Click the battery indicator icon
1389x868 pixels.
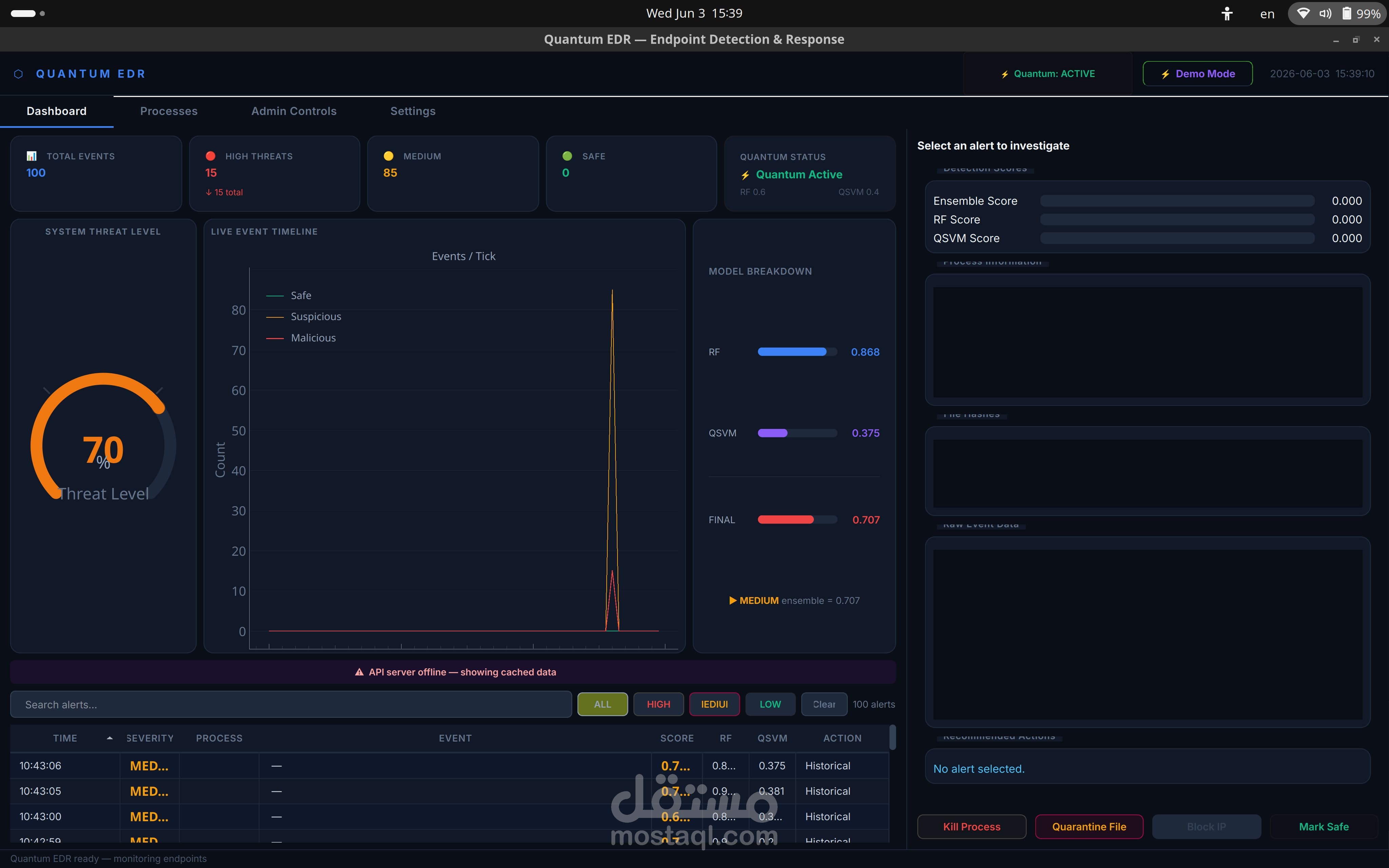[x=1347, y=13]
